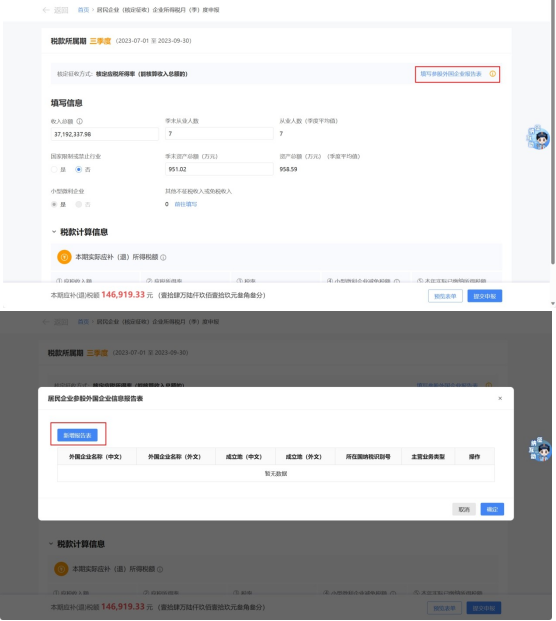This screenshot has height=621, width=556.
Task: Select 是 radio for 小型微利企业
Action: 54,204
